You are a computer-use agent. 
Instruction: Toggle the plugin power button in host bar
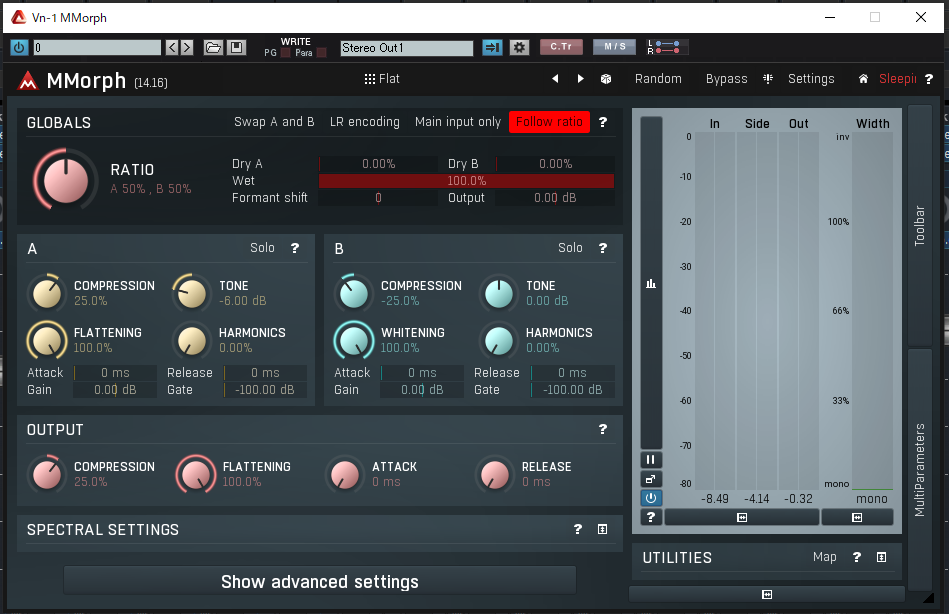coord(19,47)
